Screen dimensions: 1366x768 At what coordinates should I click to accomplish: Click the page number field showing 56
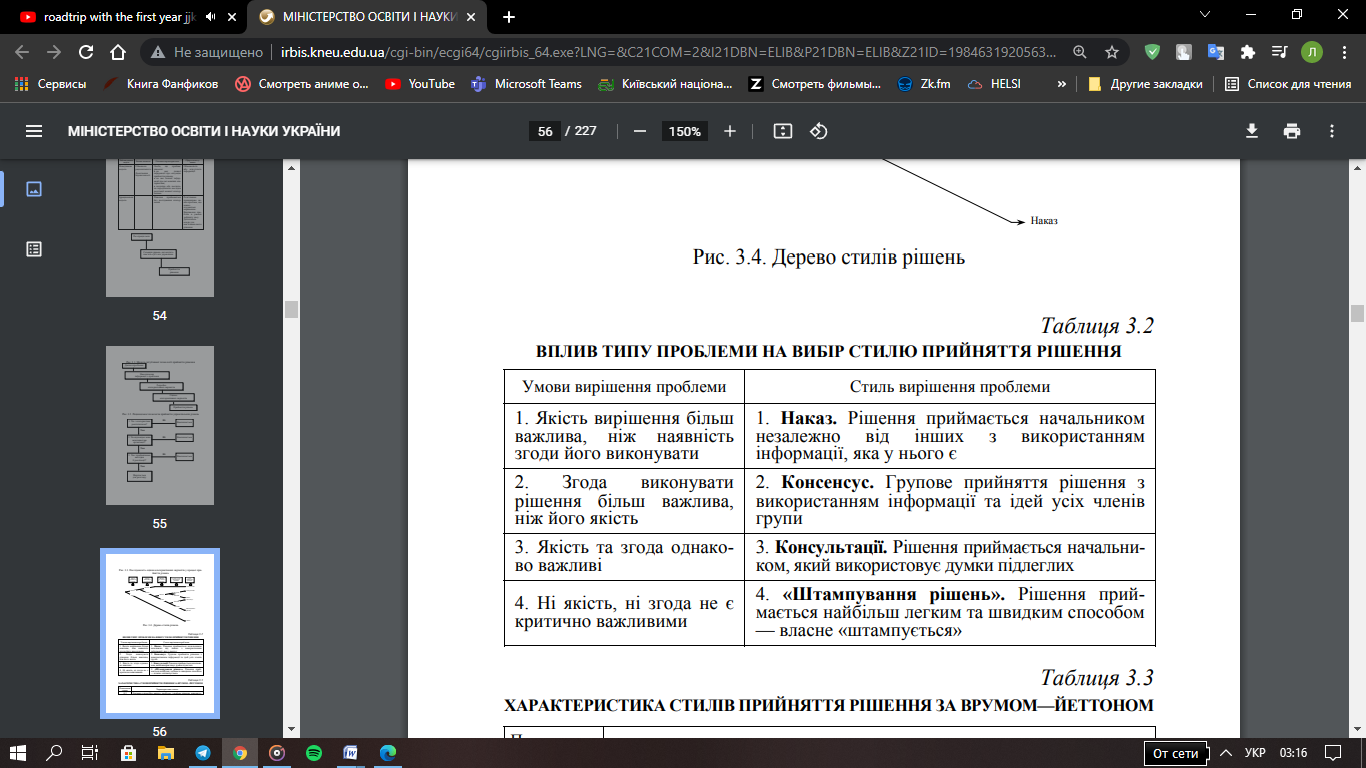pos(545,131)
